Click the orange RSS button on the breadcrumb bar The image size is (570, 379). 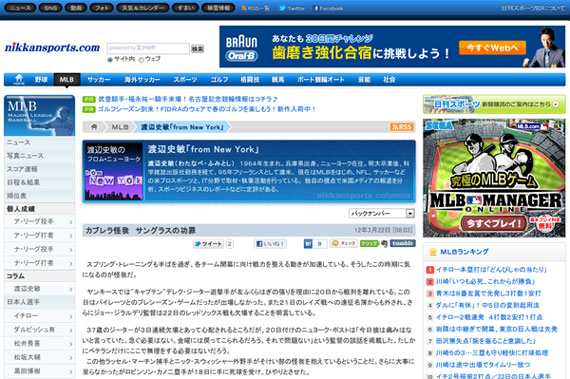[x=402, y=127]
